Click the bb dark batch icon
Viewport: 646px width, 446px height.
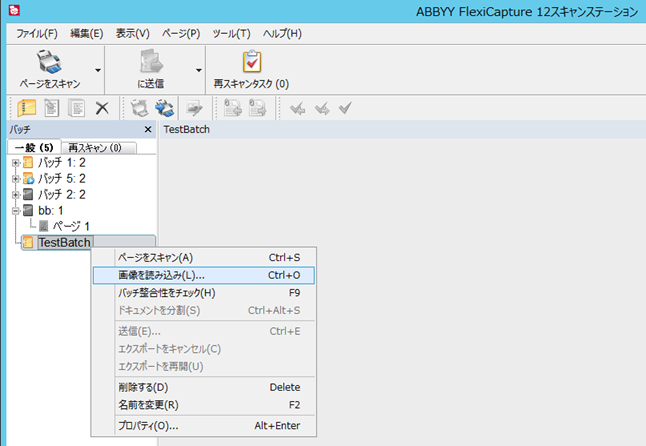[x=28, y=210]
